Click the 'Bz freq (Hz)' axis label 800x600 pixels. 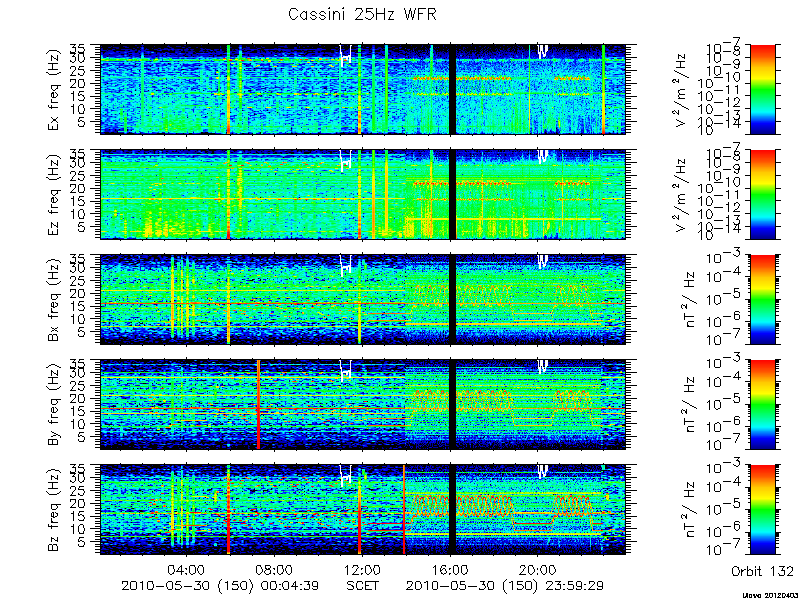click(54, 510)
